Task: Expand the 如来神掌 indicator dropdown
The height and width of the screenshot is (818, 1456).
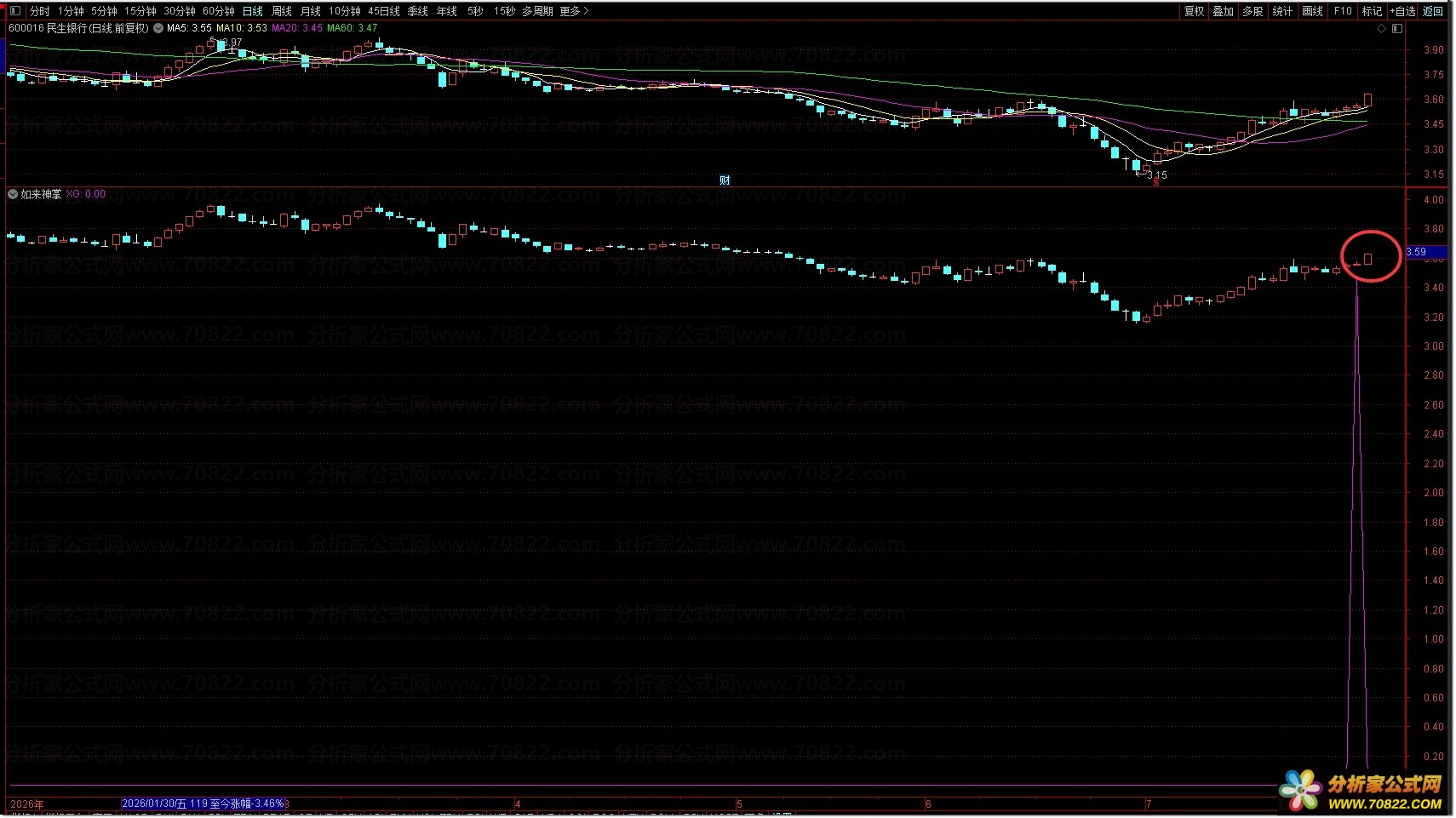Action: [x=13, y=194]
